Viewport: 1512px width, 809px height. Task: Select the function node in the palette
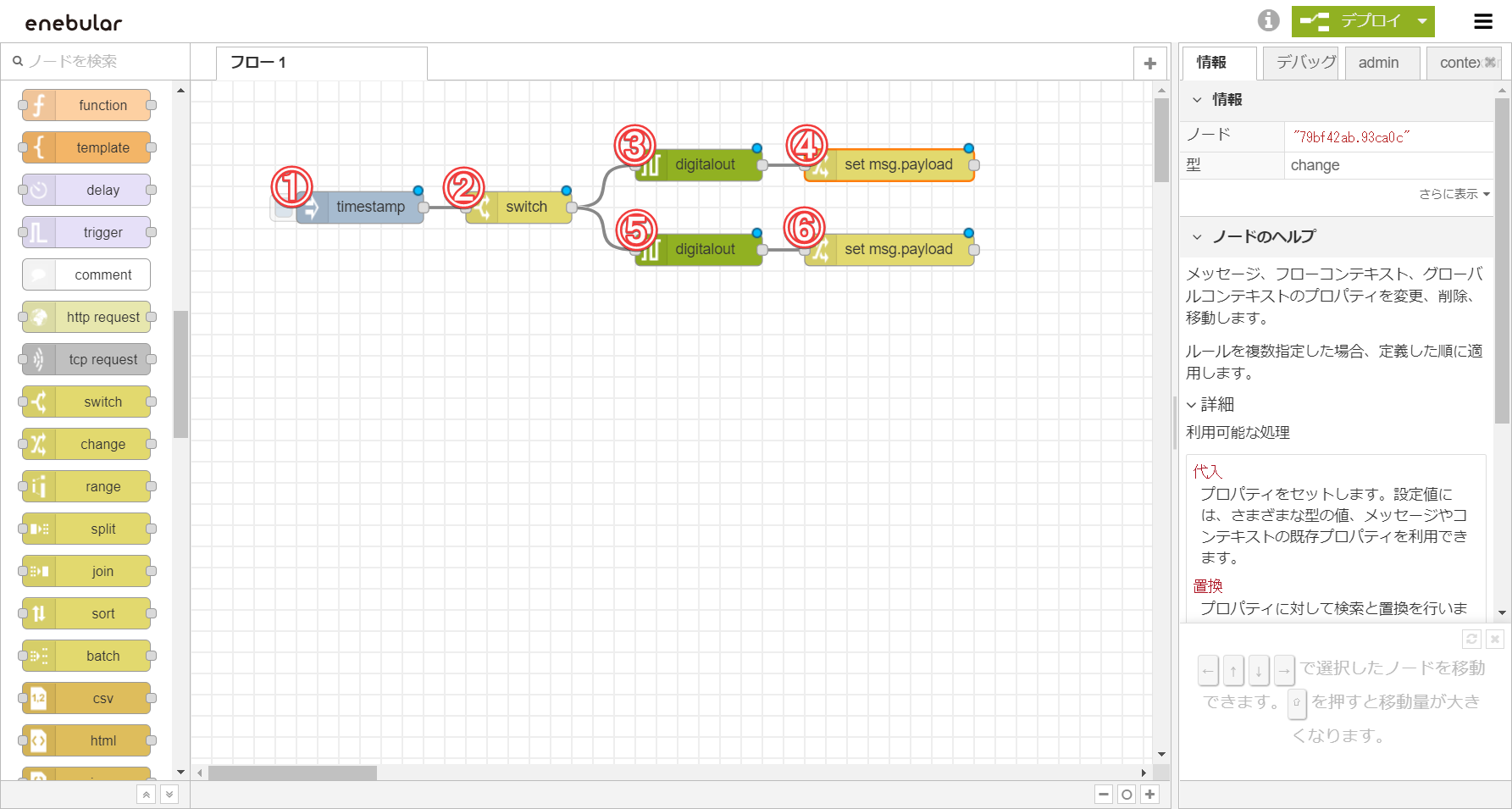click(x=86, y=105)
